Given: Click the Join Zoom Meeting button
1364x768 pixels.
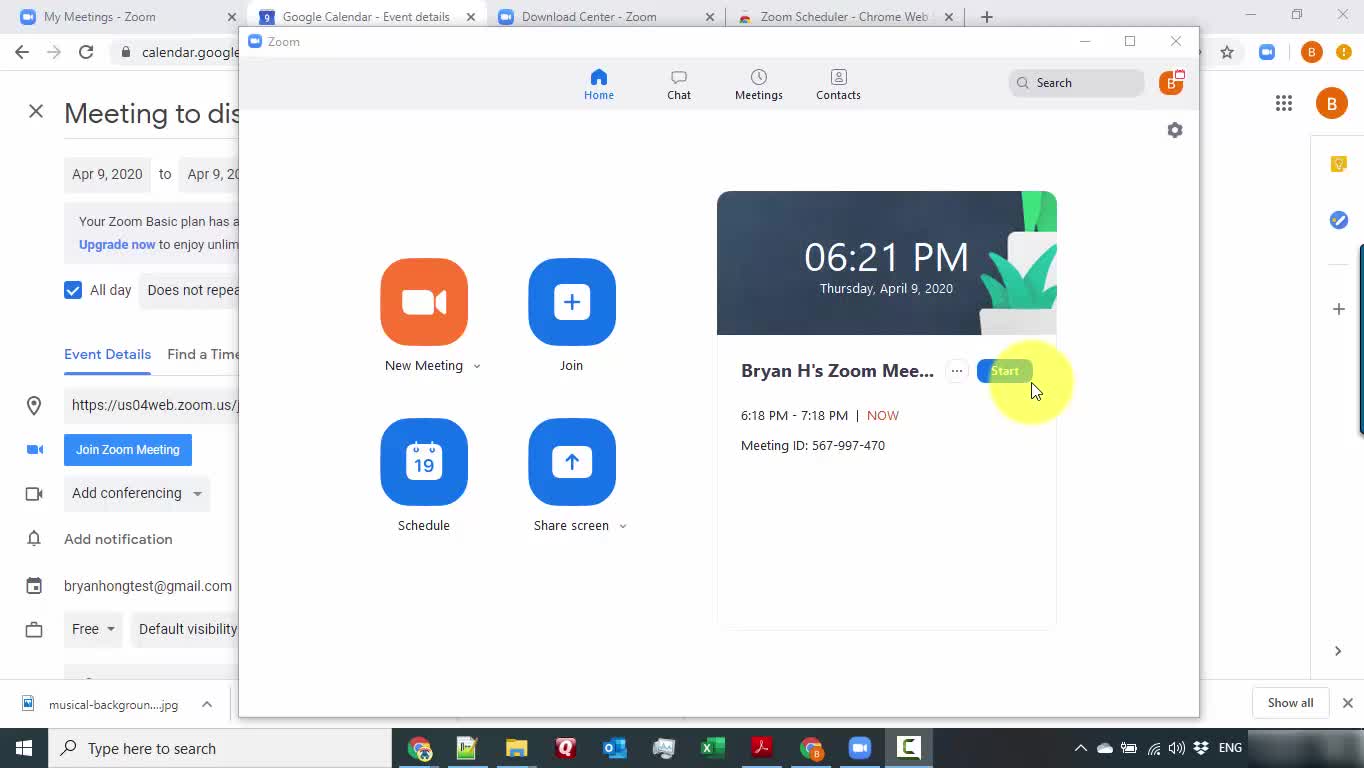Looking at the screenshot, I should click(x=128, y=450).
